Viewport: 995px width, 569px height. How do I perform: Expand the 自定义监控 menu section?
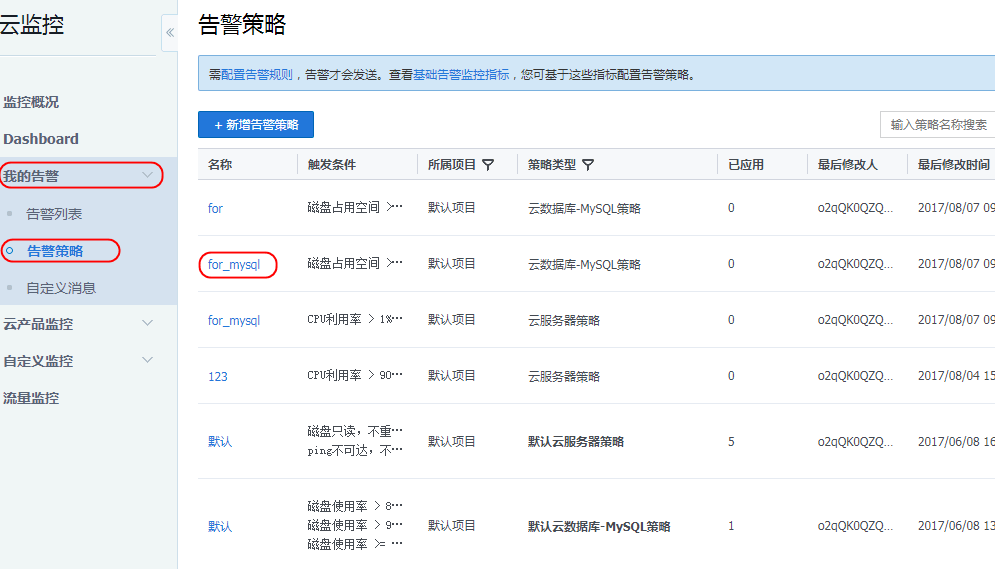(x=148, y=360)
